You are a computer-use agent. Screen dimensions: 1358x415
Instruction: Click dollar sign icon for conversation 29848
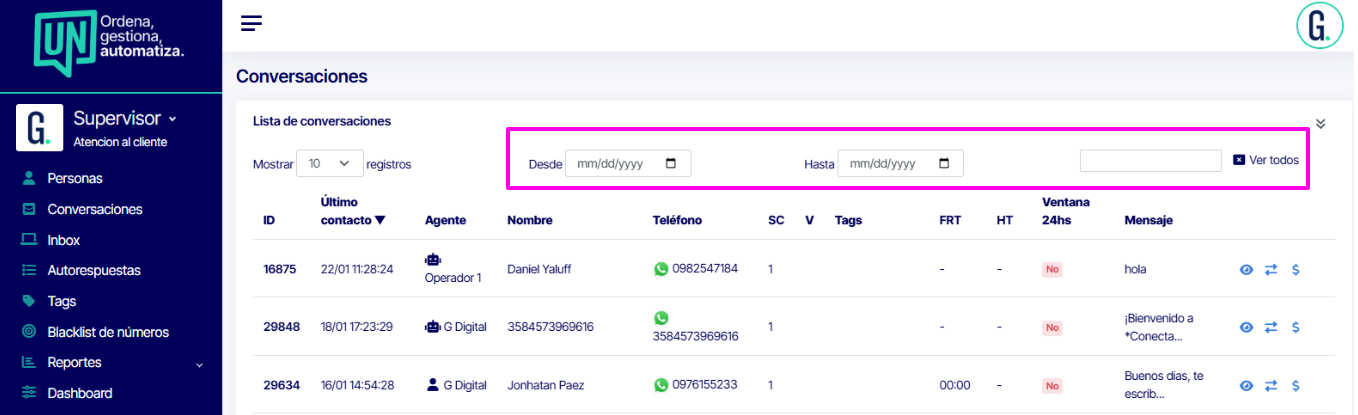point(1295,327)
